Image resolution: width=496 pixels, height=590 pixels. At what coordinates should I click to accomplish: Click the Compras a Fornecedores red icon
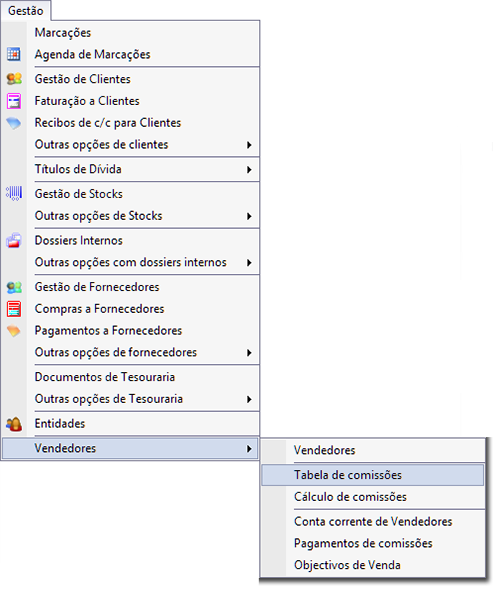[x=14, y=309]
